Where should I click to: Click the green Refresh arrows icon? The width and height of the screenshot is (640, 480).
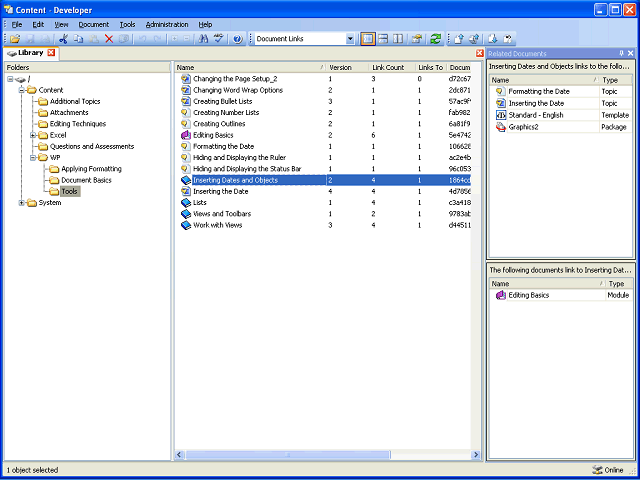436,39
